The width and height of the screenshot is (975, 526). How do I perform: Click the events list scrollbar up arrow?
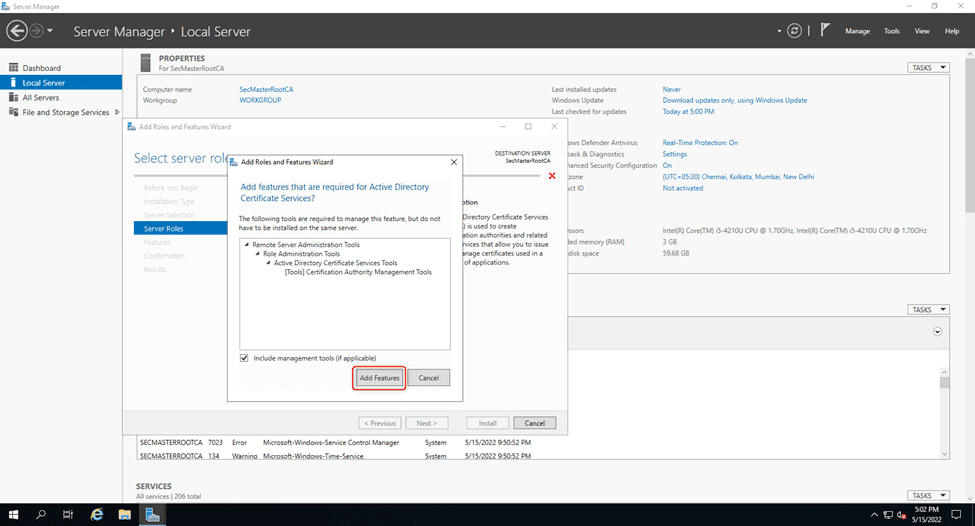[945, 372]
